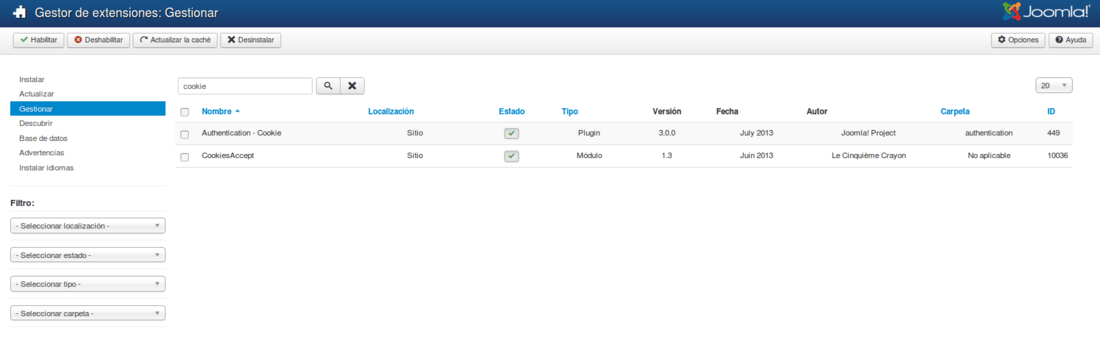Click the puzzle piece extensions icon

20,13
